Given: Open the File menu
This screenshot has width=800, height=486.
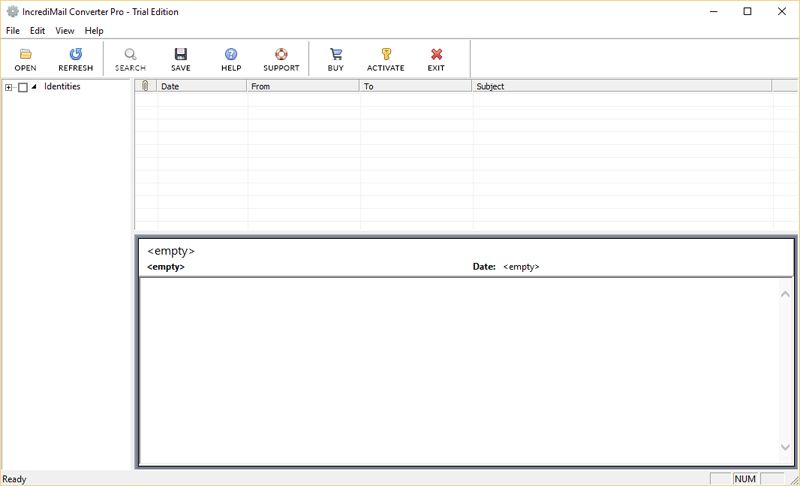Looking at the screenshot, I should coord(13,31).
